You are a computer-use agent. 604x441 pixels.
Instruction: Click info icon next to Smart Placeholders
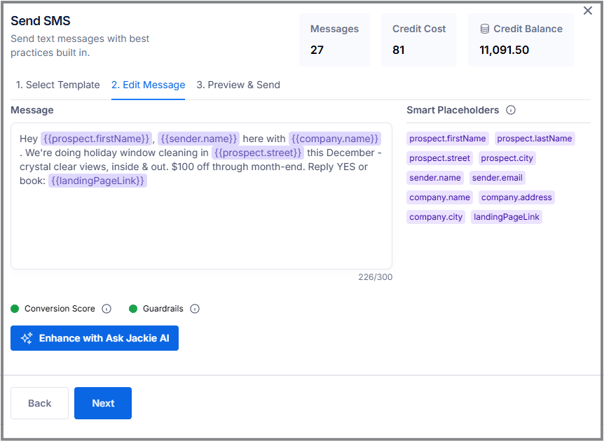pyautogui.click(x=511, y=110)
